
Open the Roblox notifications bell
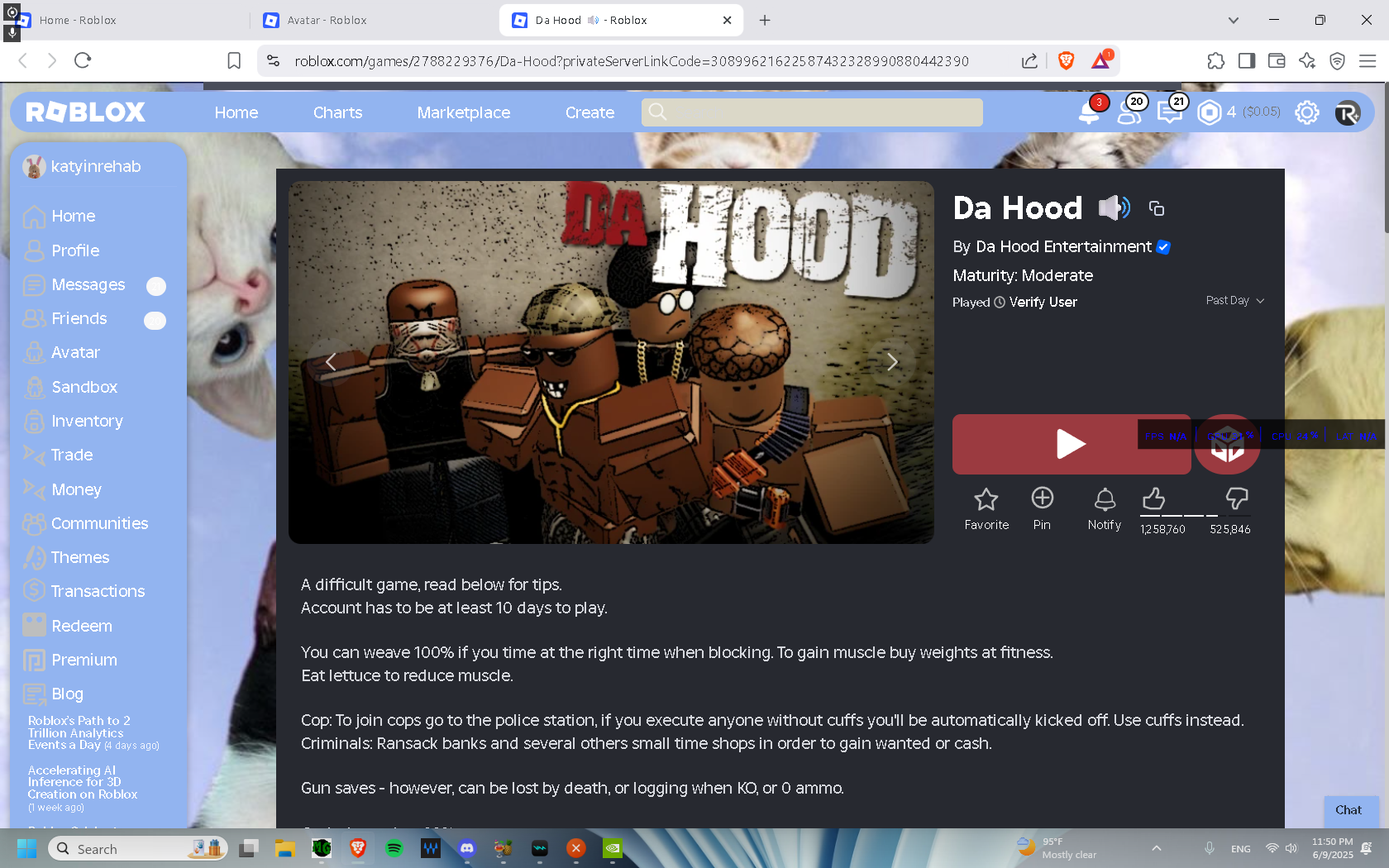pyautogui.click(x=1090, y=112)
